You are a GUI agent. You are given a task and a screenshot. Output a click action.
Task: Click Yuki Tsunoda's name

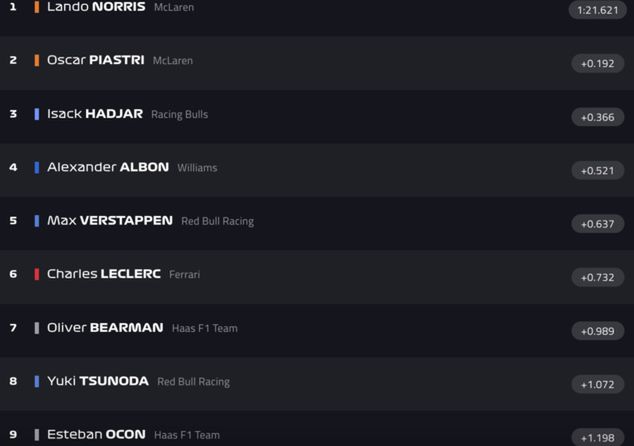click(98, 381)
